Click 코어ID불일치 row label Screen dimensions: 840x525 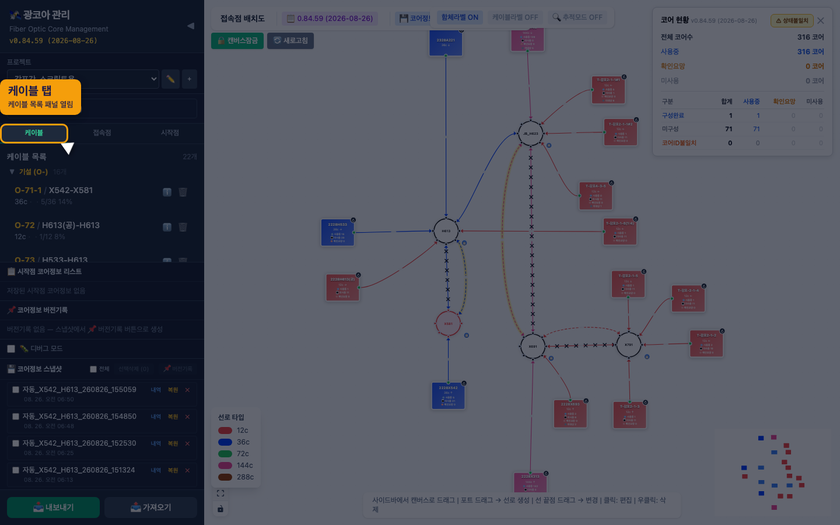(x=679, y=143)
